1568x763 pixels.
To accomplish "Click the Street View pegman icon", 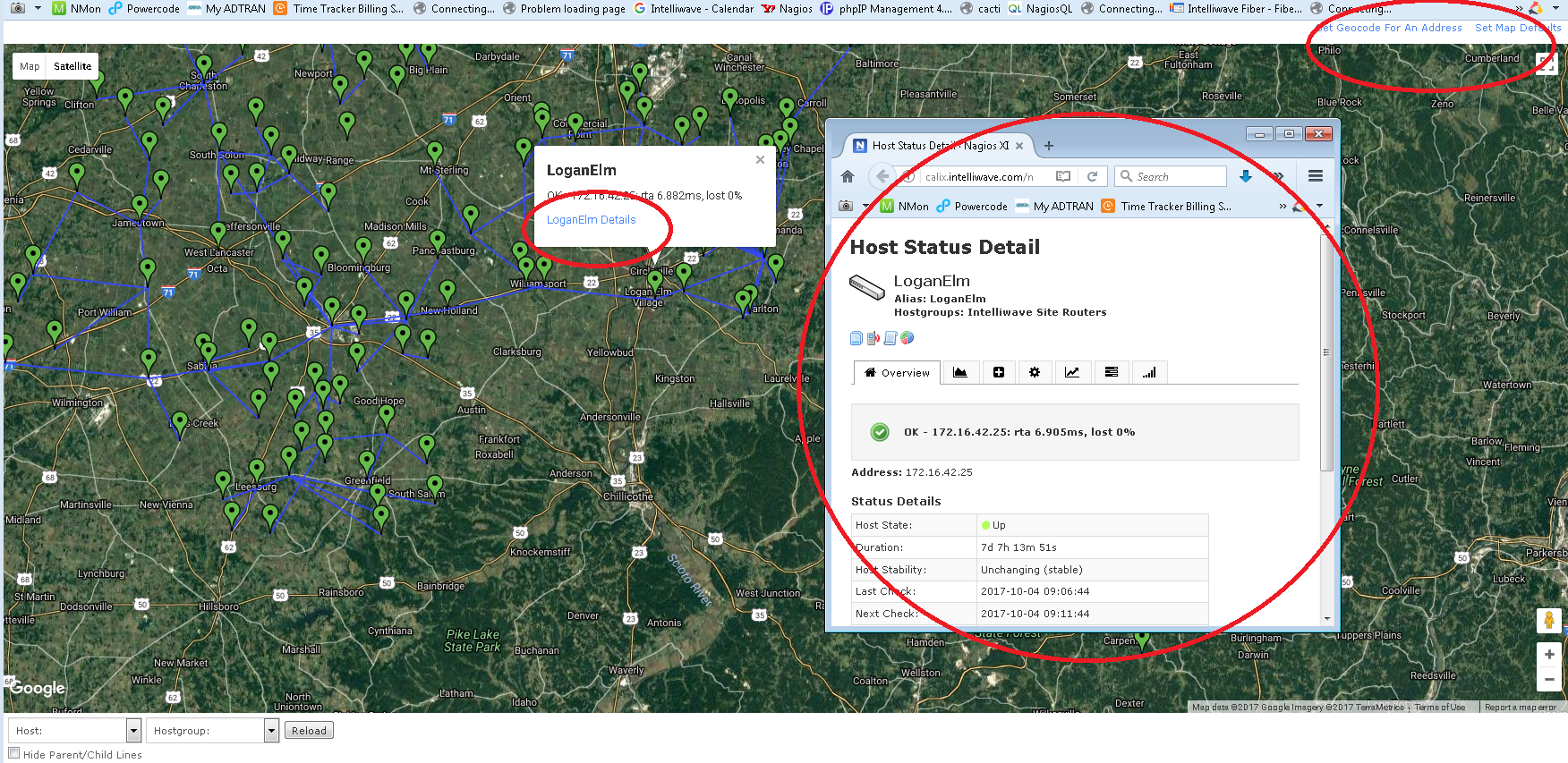I will click(x=1548, y=620).
